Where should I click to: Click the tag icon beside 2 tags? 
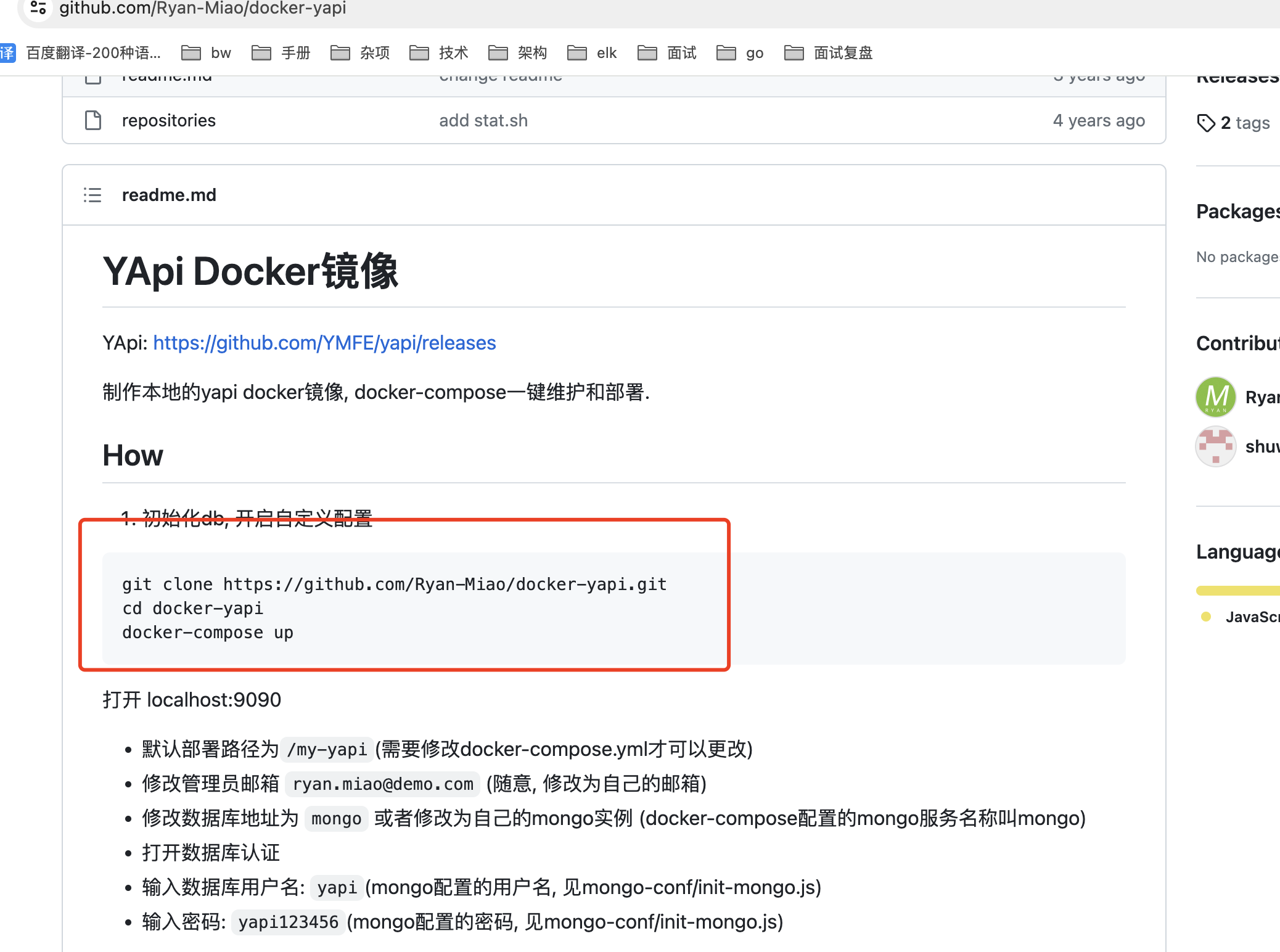[x=1206, y=123]
